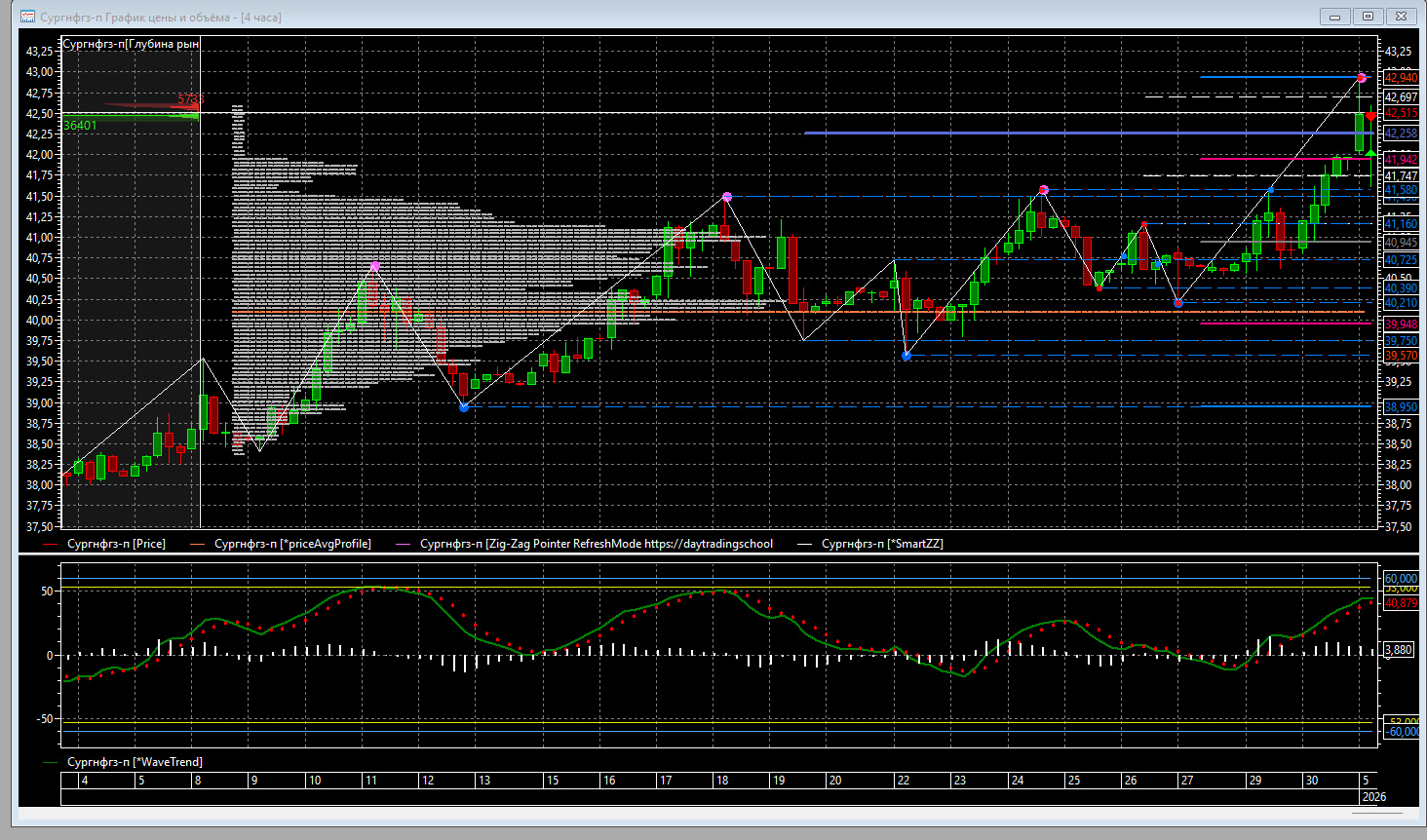Viewport: 1427px width, 840px height.
Task: Maximize the chart window
Action: (1368, 17)
